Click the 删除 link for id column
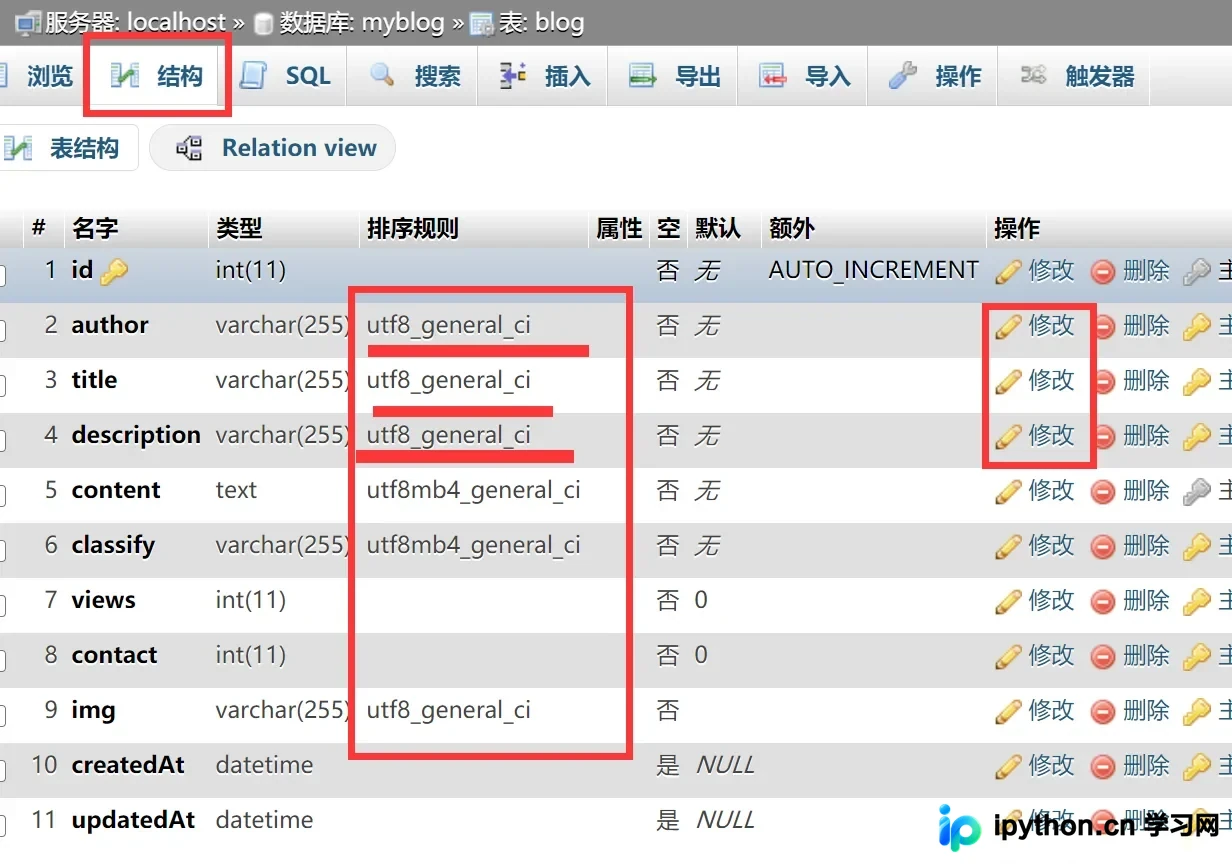Image resolution: width=1232 pixels, height=866 pixels. 1146,271
